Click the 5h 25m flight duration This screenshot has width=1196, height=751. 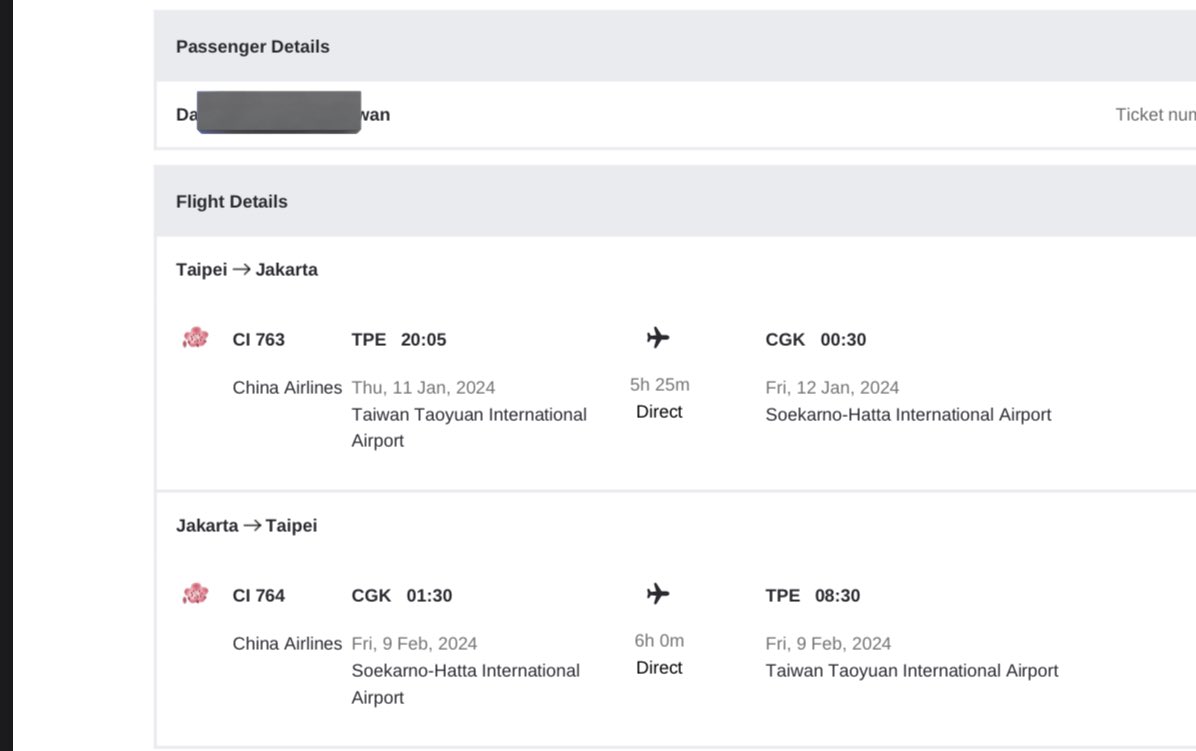(x=660, y=385)
